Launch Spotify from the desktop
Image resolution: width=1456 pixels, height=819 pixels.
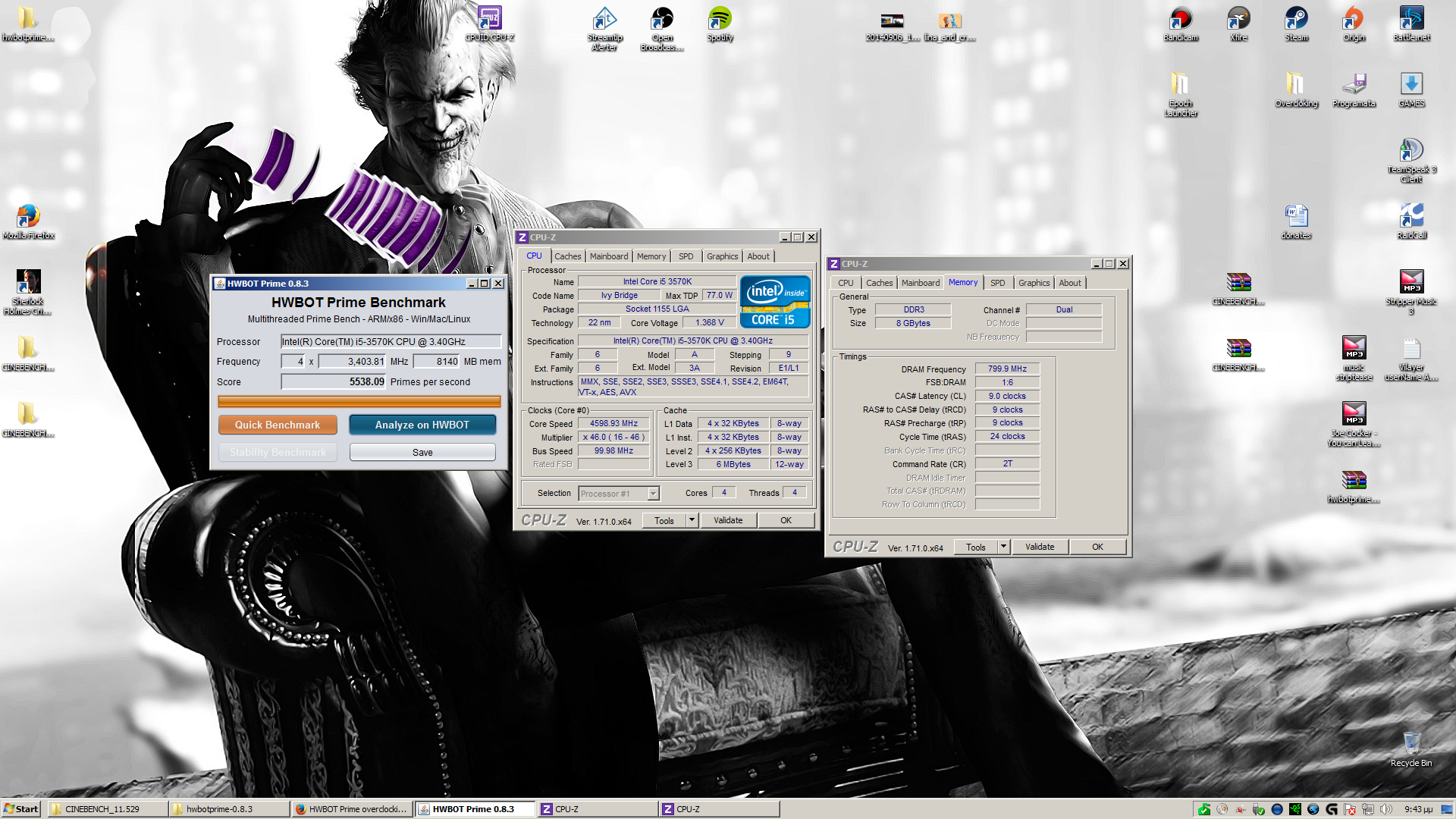720,23
